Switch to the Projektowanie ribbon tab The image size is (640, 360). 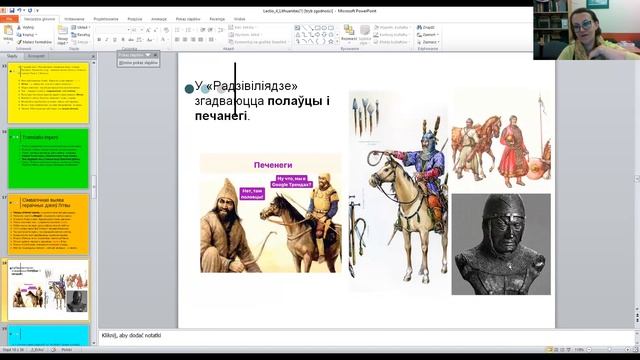tap(106, 19)
